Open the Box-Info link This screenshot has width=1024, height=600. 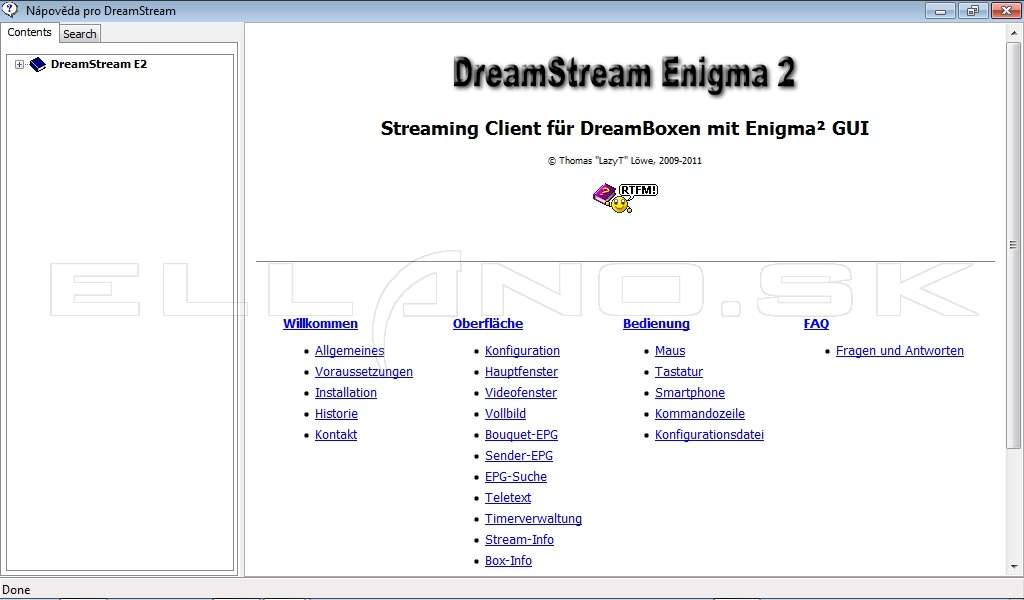click(x=508, y=560)
